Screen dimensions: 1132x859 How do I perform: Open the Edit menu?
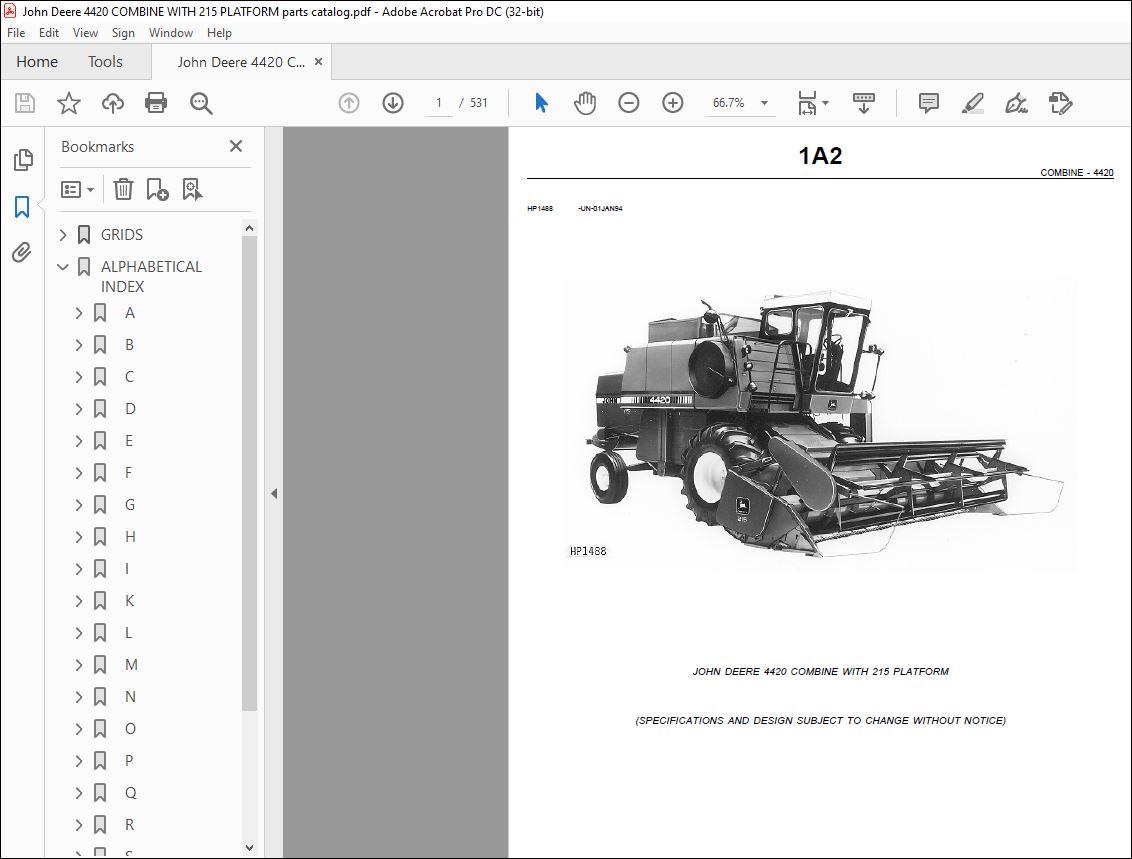coord(49,32)
